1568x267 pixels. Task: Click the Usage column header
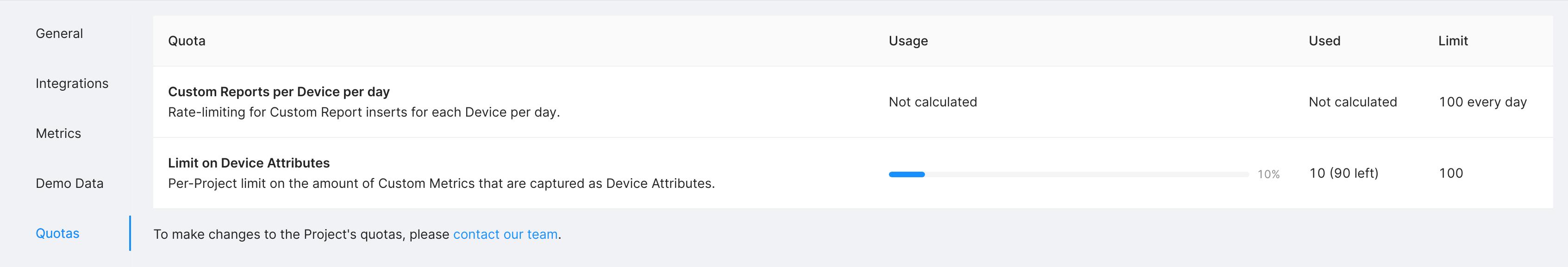coord(908,41)
